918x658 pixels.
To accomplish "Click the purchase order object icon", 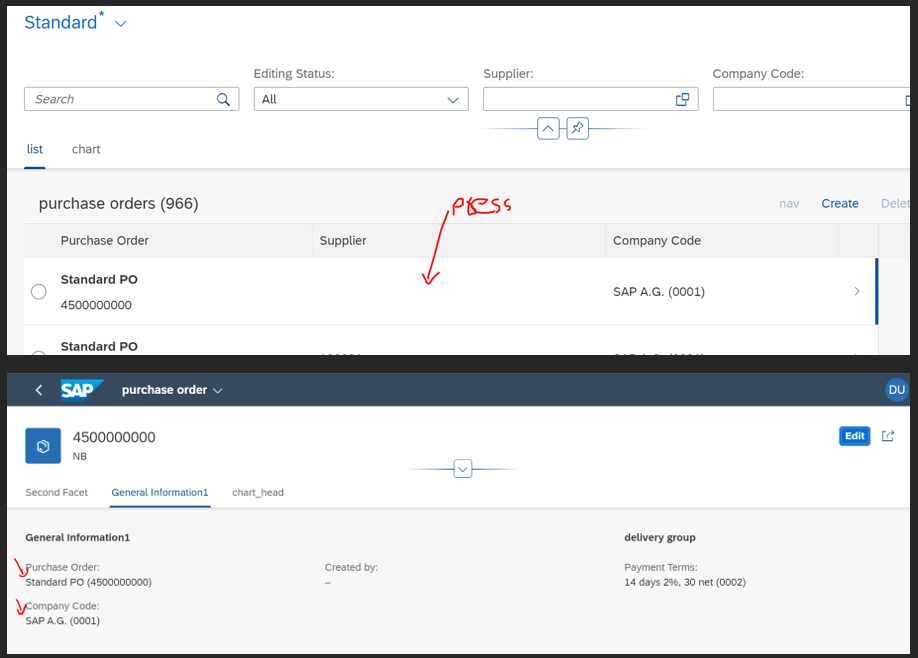I will (x=43, y=446).
